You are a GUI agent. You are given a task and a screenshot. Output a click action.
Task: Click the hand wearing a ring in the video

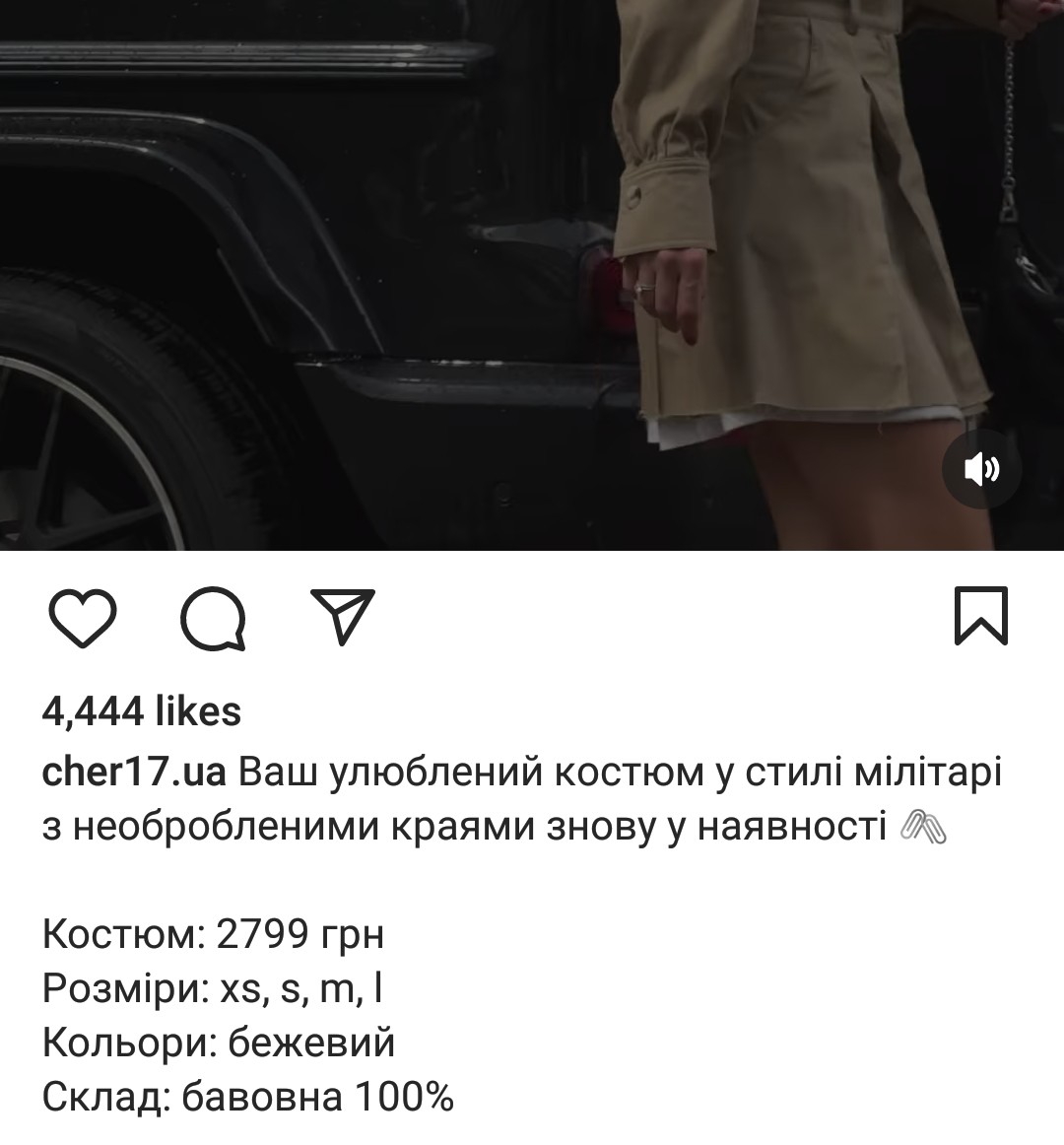pyautogui.click(x=666, y=292)
